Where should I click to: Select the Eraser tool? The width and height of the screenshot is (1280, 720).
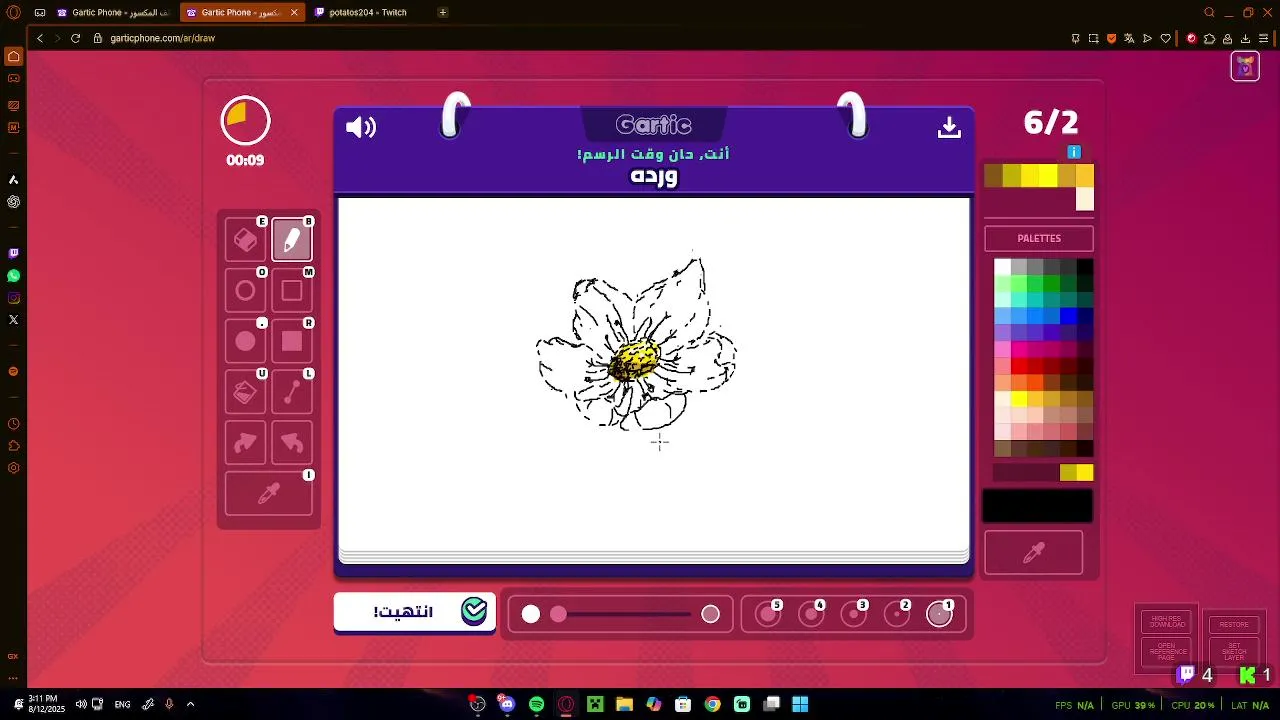pyautogui.click(x=245, y=240)
